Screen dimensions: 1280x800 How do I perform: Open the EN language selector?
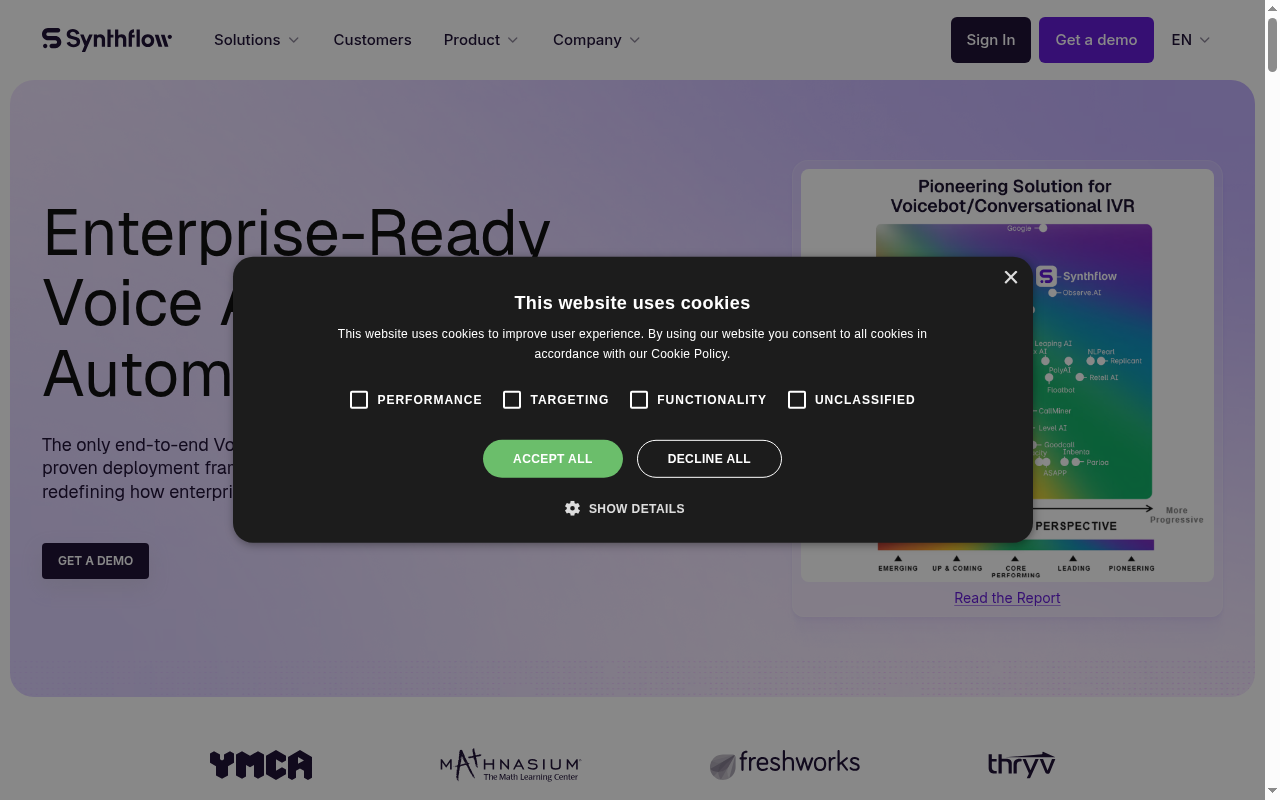1190,40
